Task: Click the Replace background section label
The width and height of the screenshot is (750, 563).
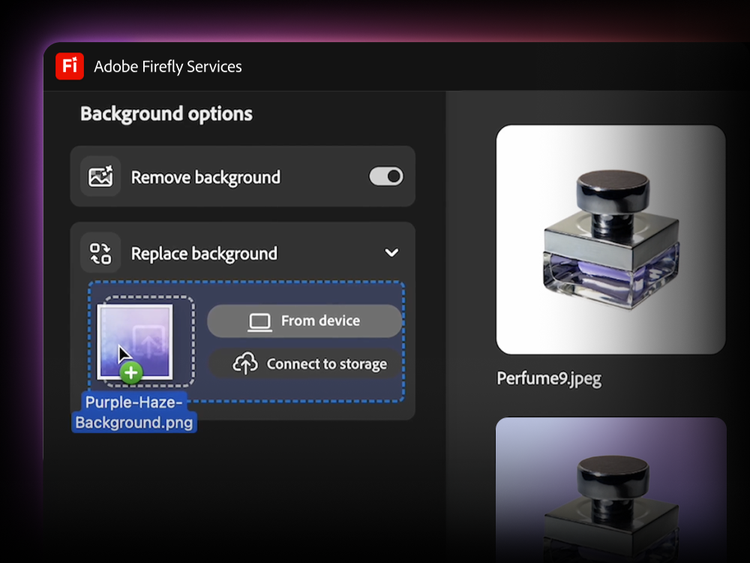Action: [x=204, y=254]
